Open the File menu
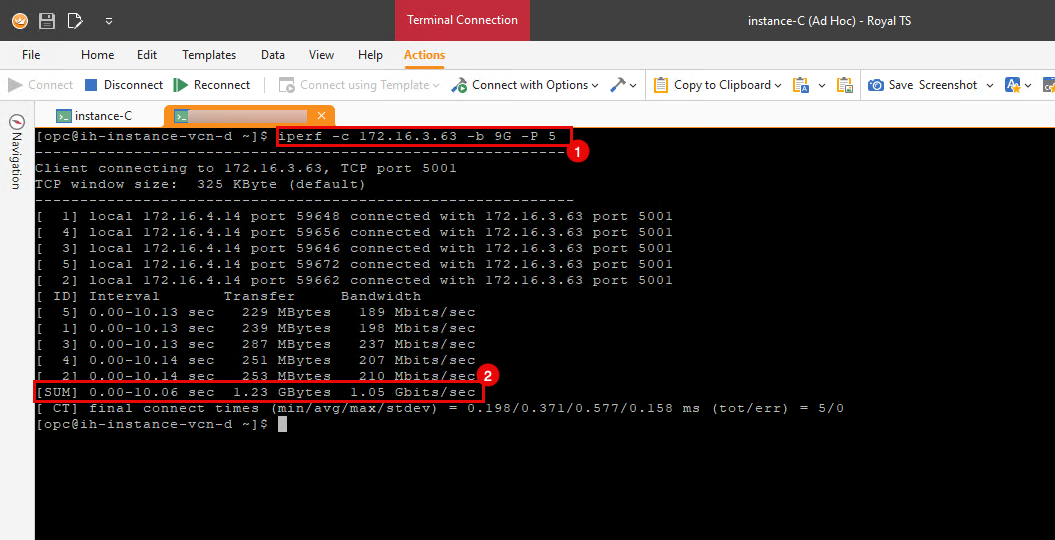The image size is (1055, 540). coord(31,55)
